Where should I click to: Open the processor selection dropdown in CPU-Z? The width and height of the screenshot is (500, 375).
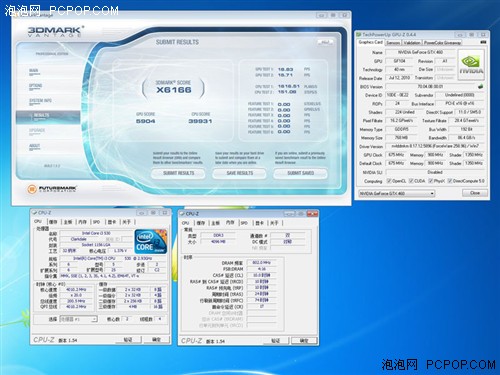pos(78,319)
